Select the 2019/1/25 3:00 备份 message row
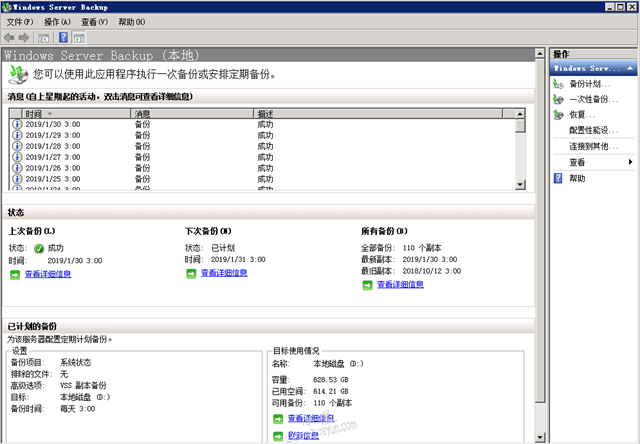The width and height of the screenshot is (640, 444). (x=261, y=179)
